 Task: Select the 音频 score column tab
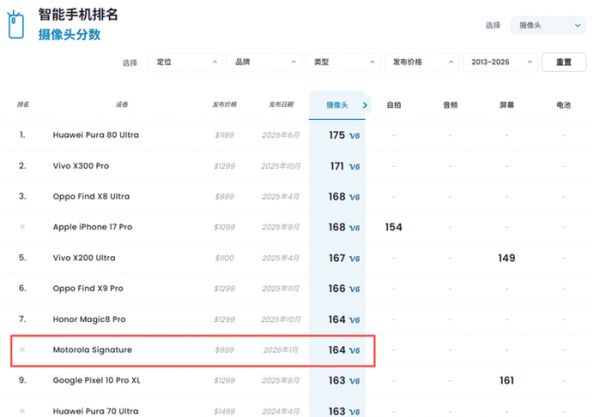[x=449, y=104]
